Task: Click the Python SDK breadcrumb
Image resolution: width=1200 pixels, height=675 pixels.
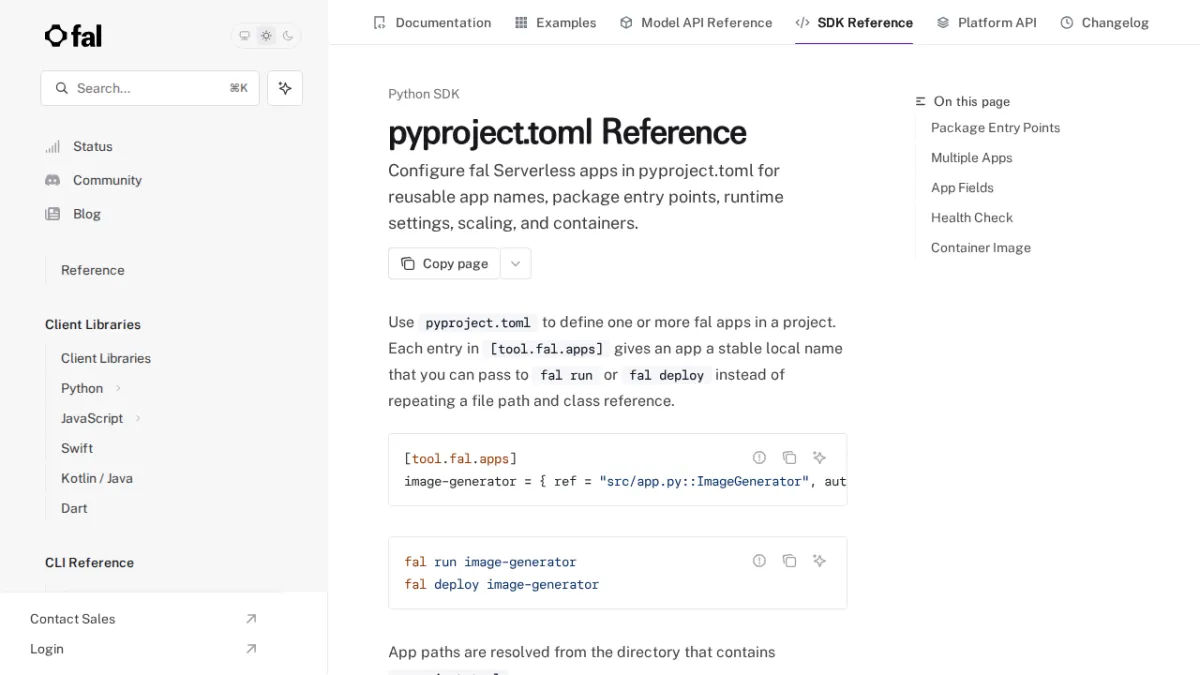Action: coord(424,94)
